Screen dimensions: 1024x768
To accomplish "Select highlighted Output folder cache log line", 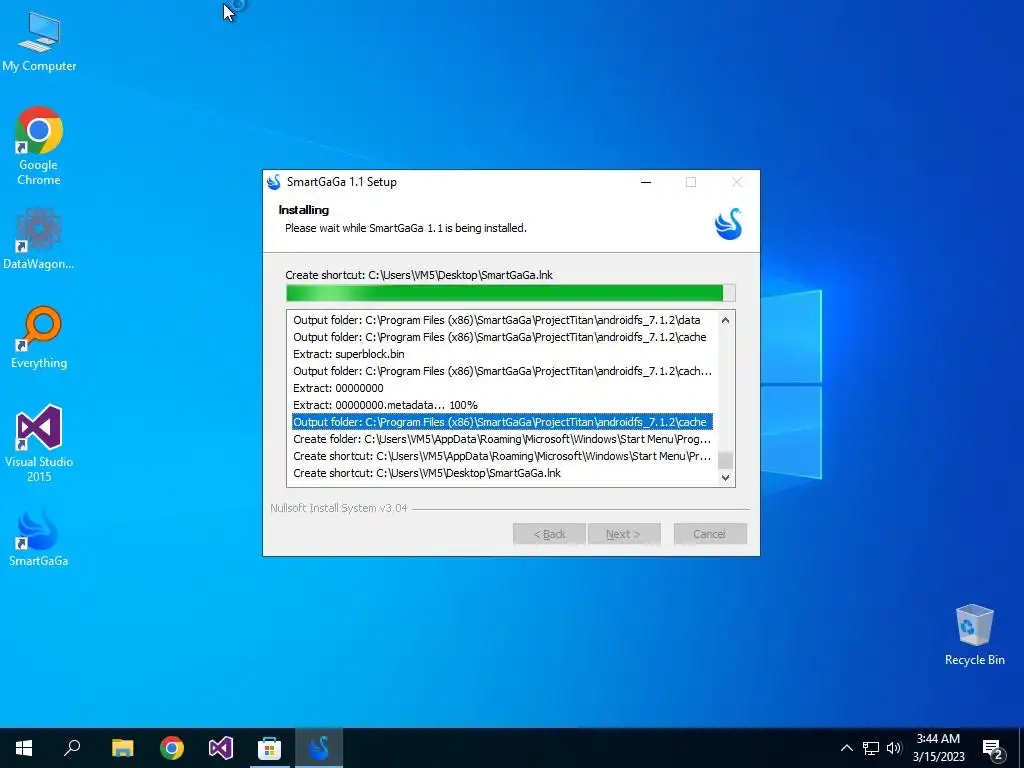I will pos(502,422).
